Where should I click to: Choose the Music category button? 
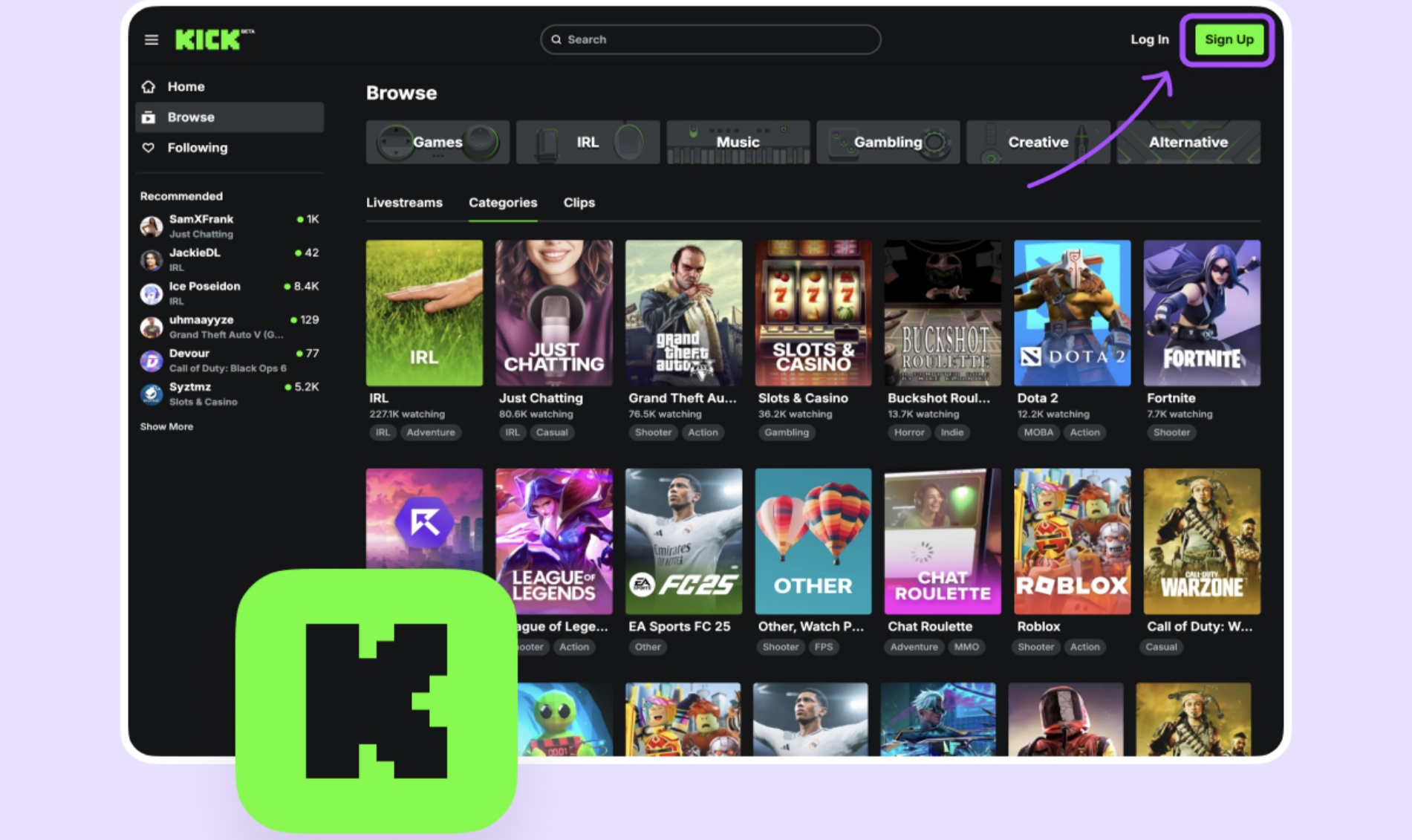coord(738,142)
